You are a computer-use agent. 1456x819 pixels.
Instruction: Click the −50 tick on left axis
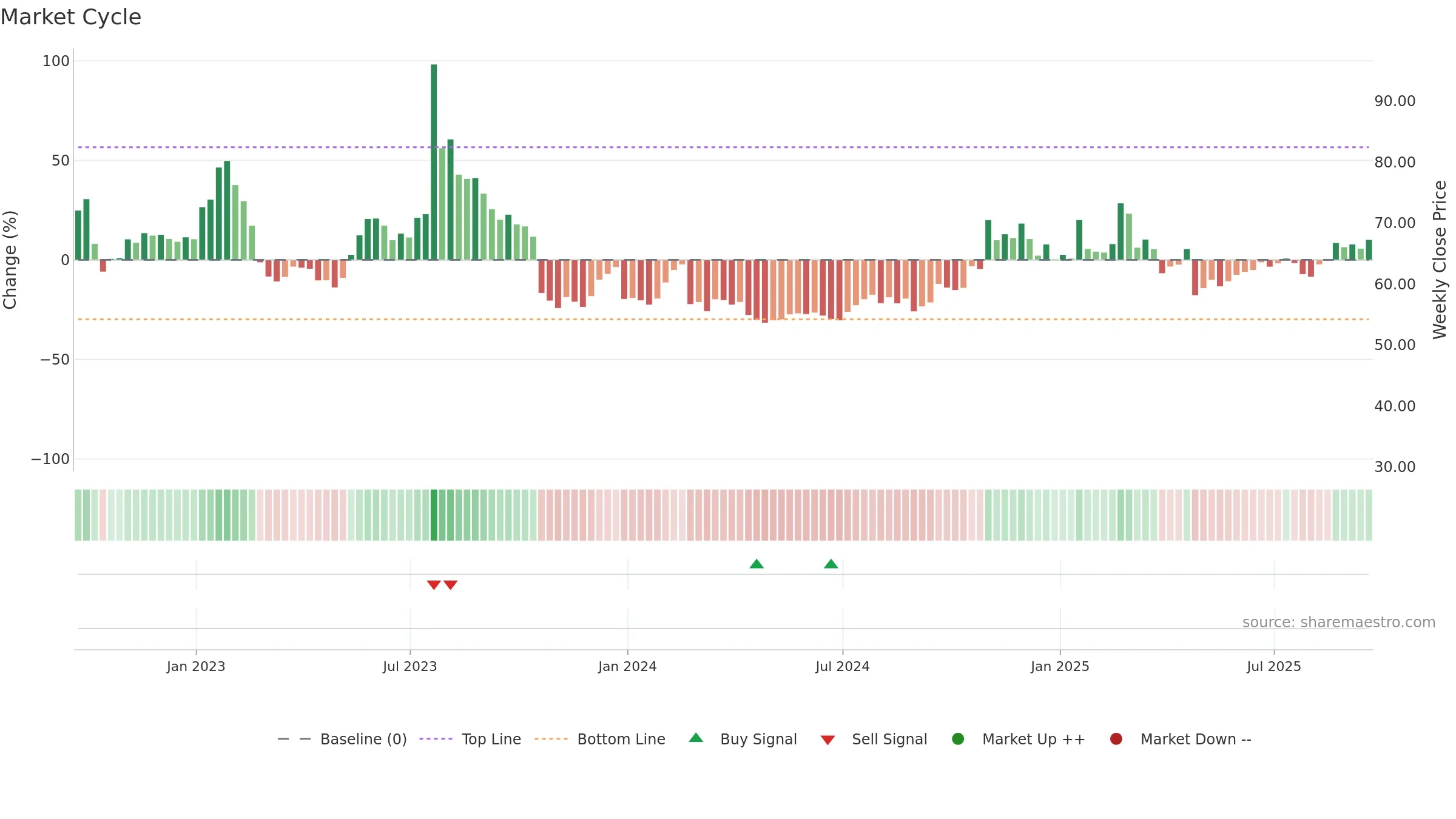click(x=55, y=360)
